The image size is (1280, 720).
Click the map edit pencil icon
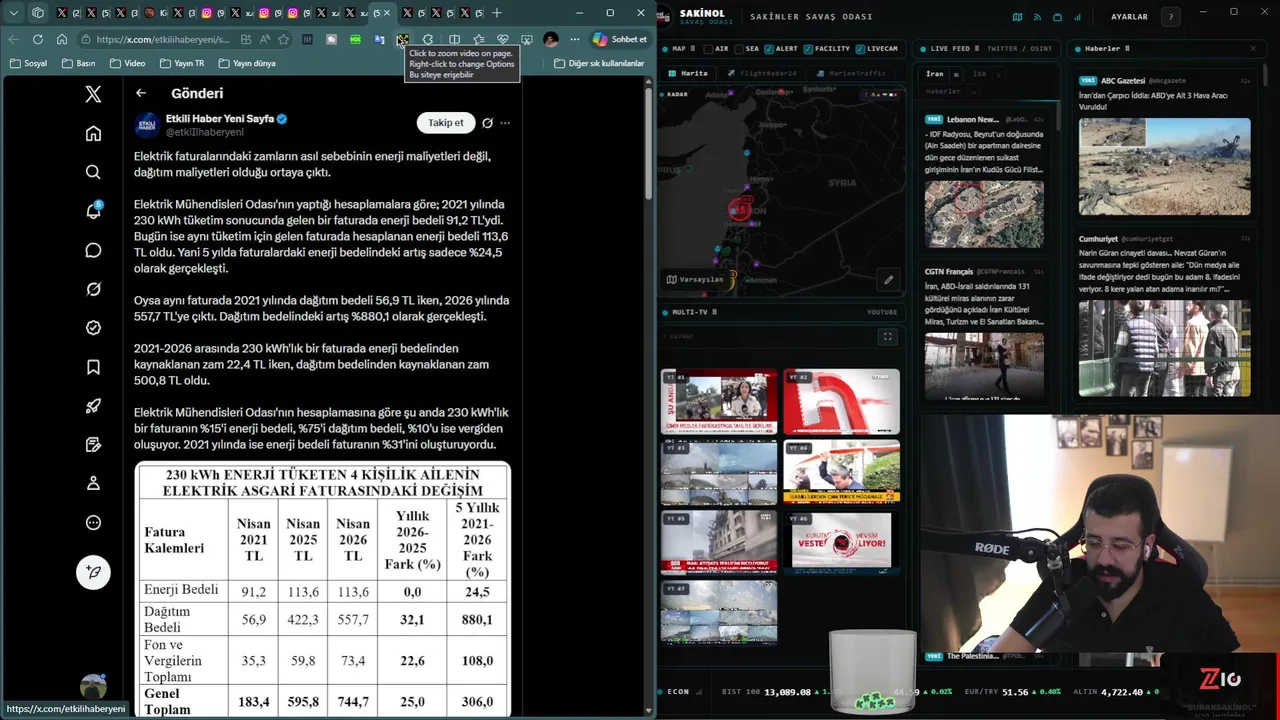click(888, 280)
